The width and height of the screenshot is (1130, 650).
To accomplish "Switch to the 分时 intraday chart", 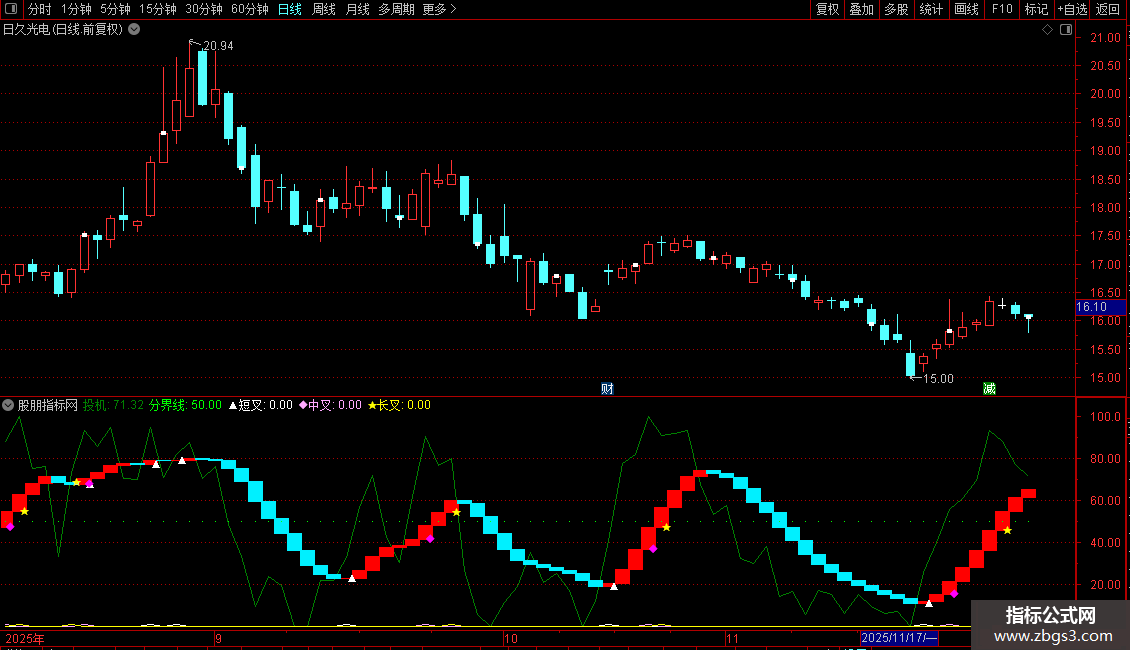I will [x=40, y=9].
